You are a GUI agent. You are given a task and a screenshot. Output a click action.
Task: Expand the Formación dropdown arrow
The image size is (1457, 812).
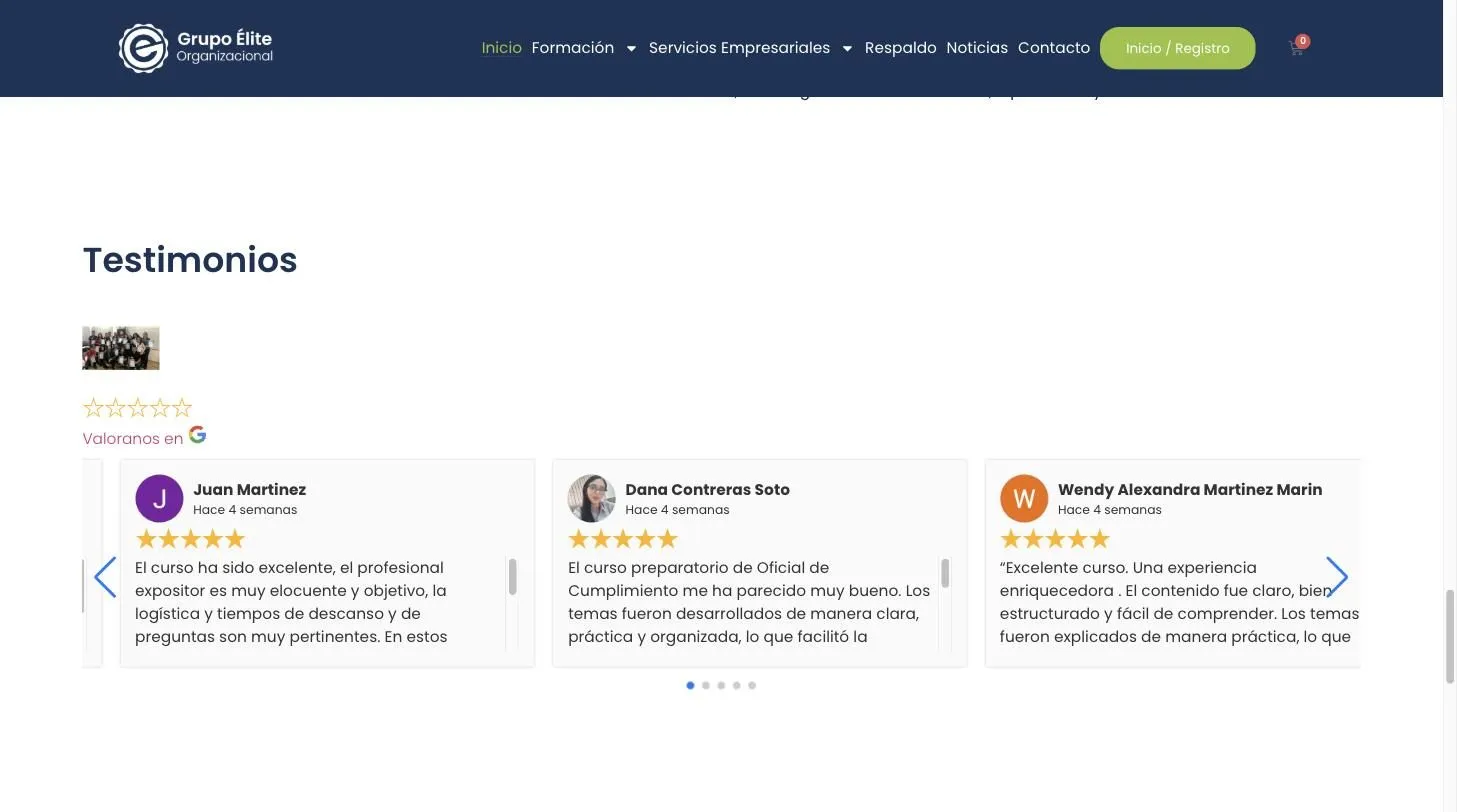631,48
